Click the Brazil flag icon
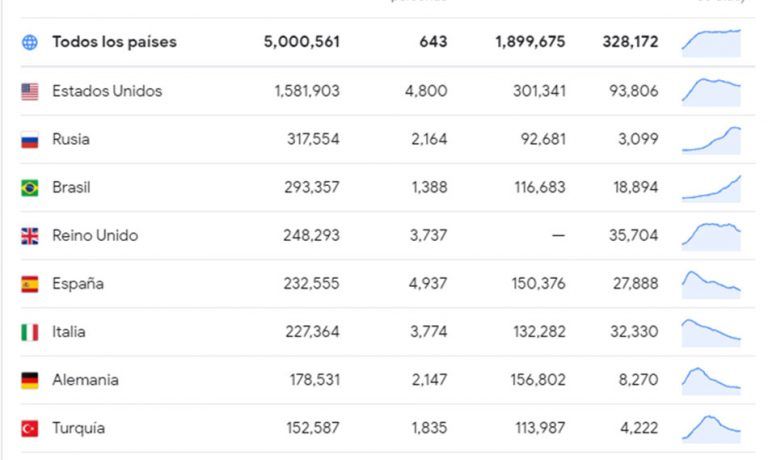Viewport: 768px width, 460px height. 30,188
